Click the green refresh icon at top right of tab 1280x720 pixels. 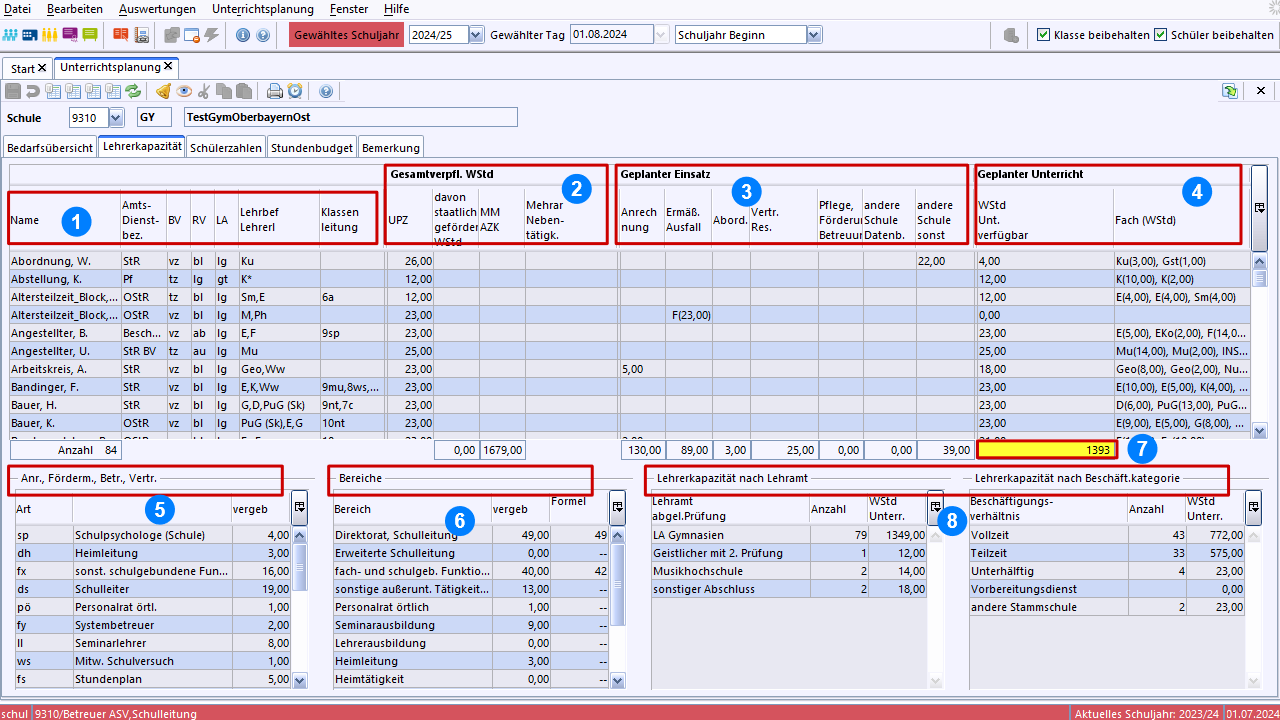pyautogui.click(x=1230, y=91)
